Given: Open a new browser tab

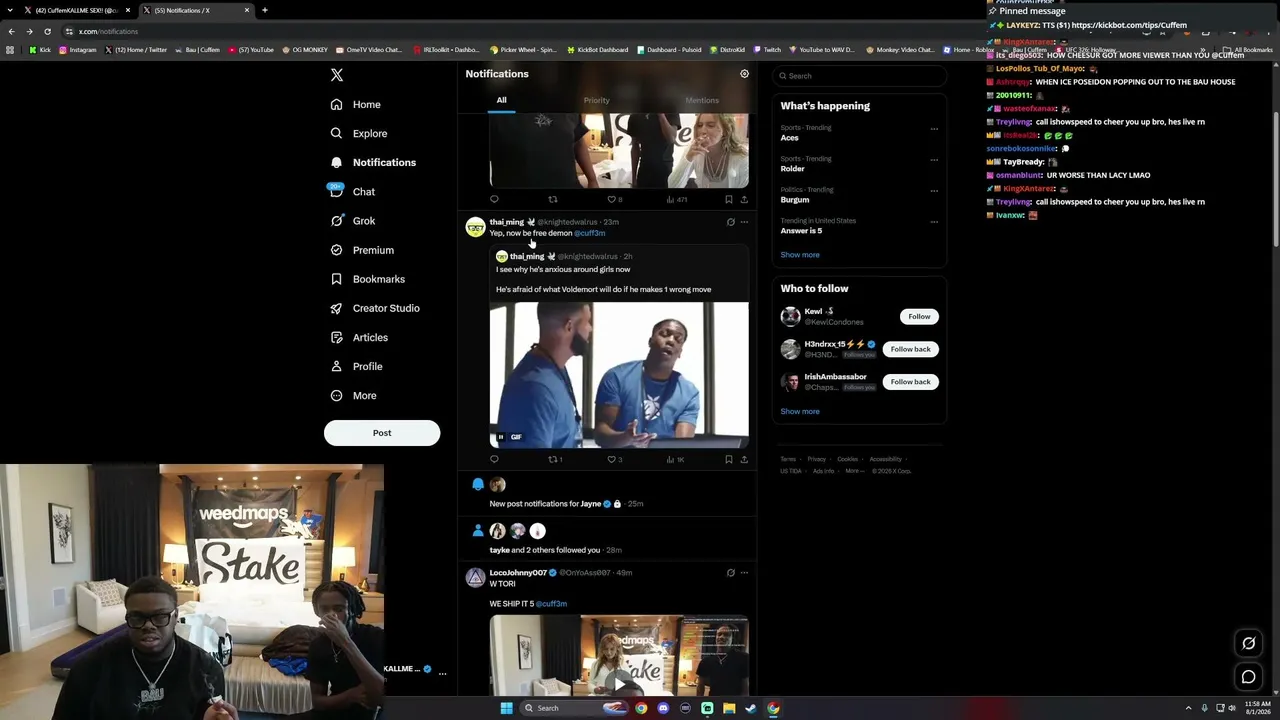Looking at the screenshot, I should (x=265, y=10).
